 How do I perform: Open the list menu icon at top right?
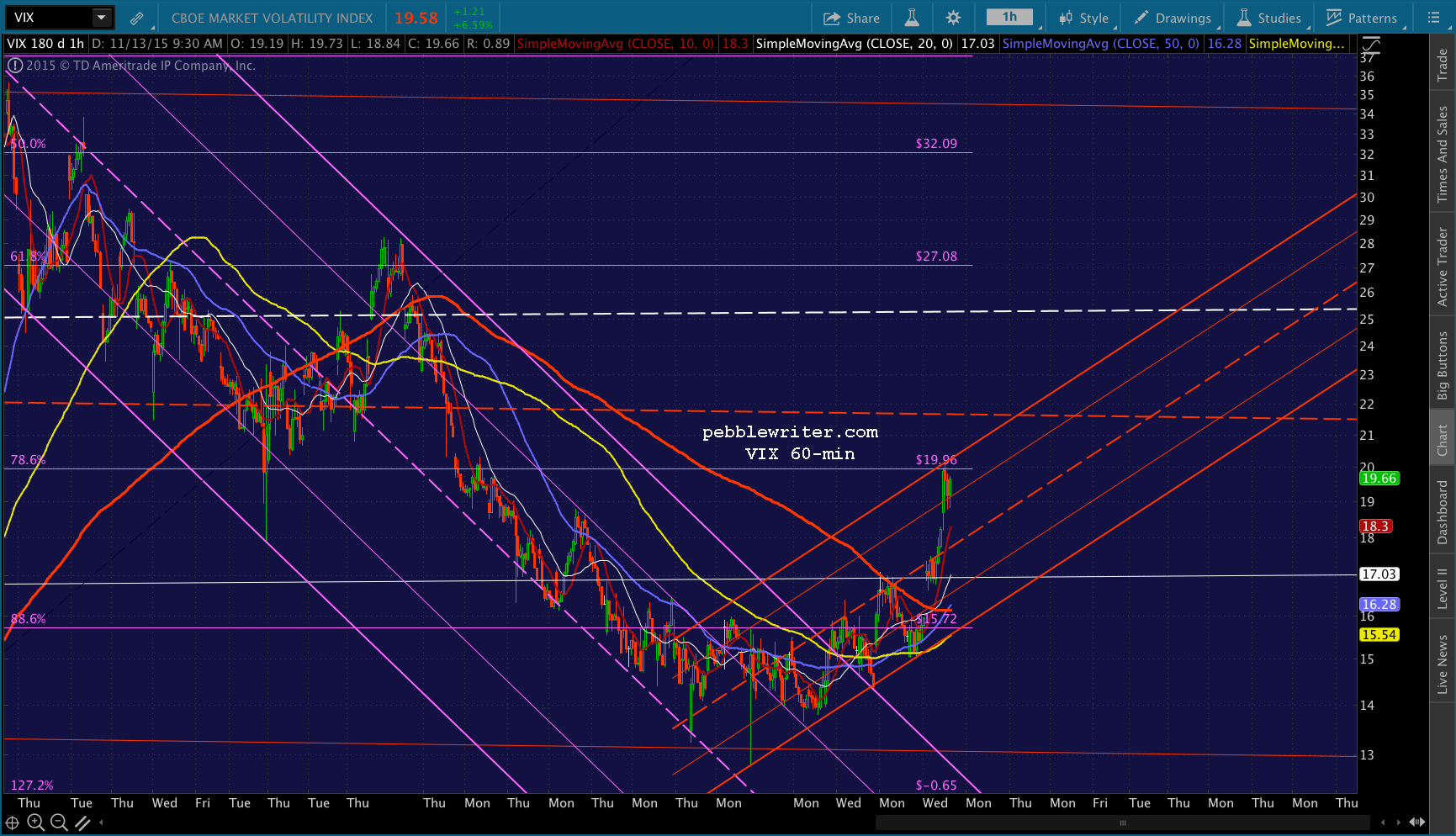pyautogui.click(x=1434, y=18)
